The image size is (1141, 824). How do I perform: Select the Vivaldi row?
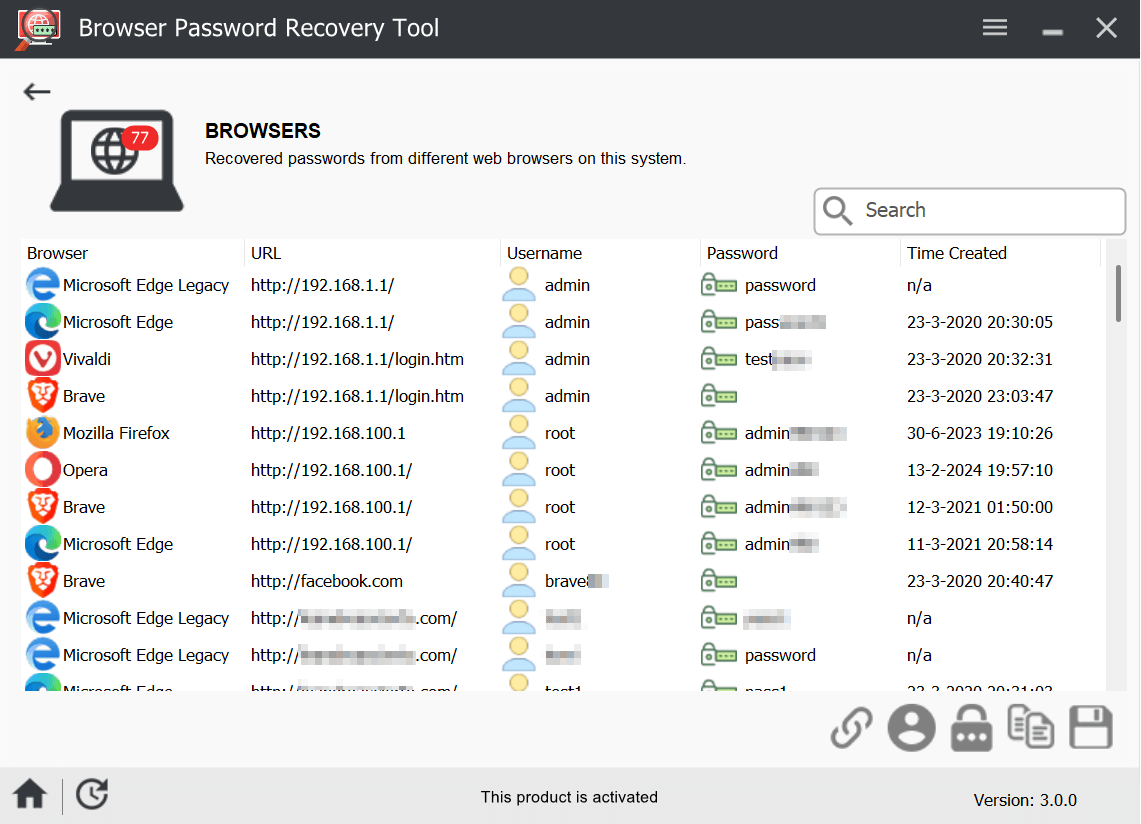[x=86, y=359]
